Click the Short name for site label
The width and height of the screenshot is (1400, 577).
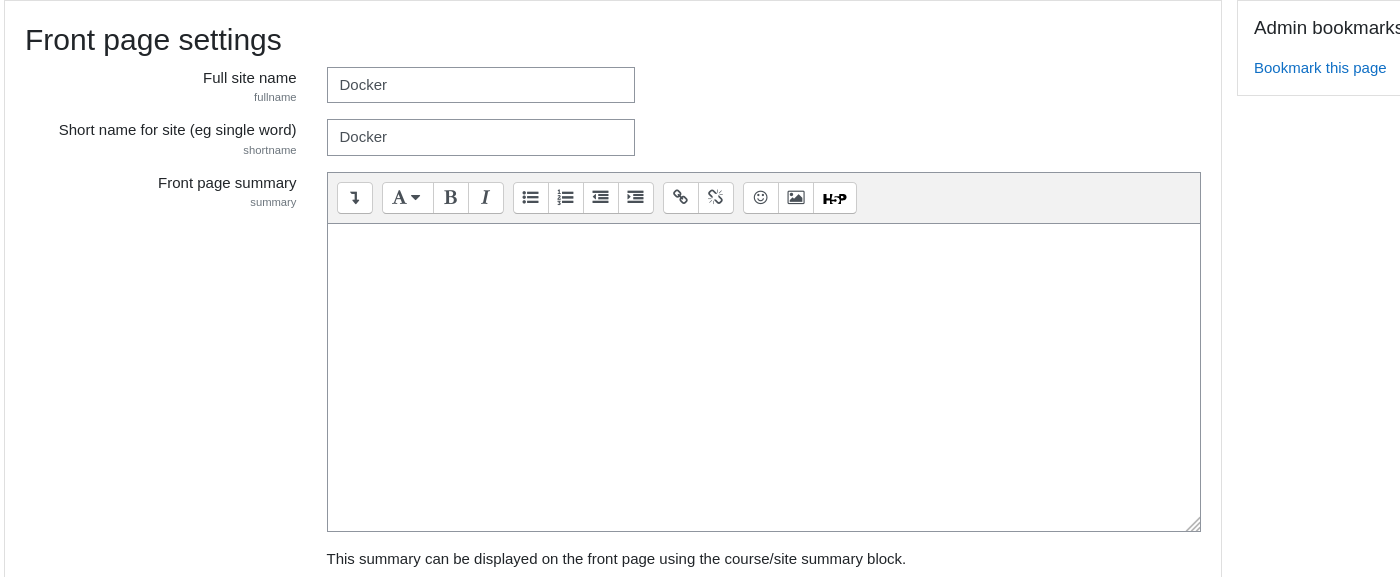coord(178,130)
